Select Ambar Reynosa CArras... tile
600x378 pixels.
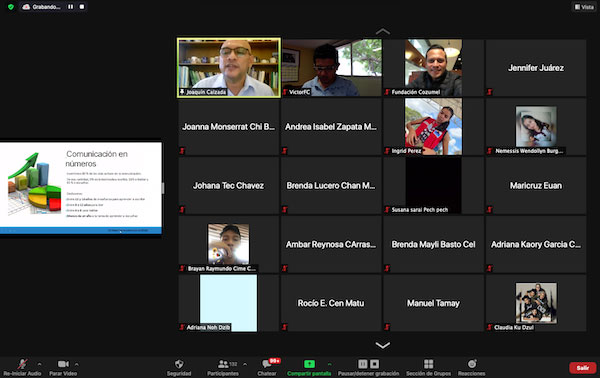pyautogui.click(x=331, y=244)
